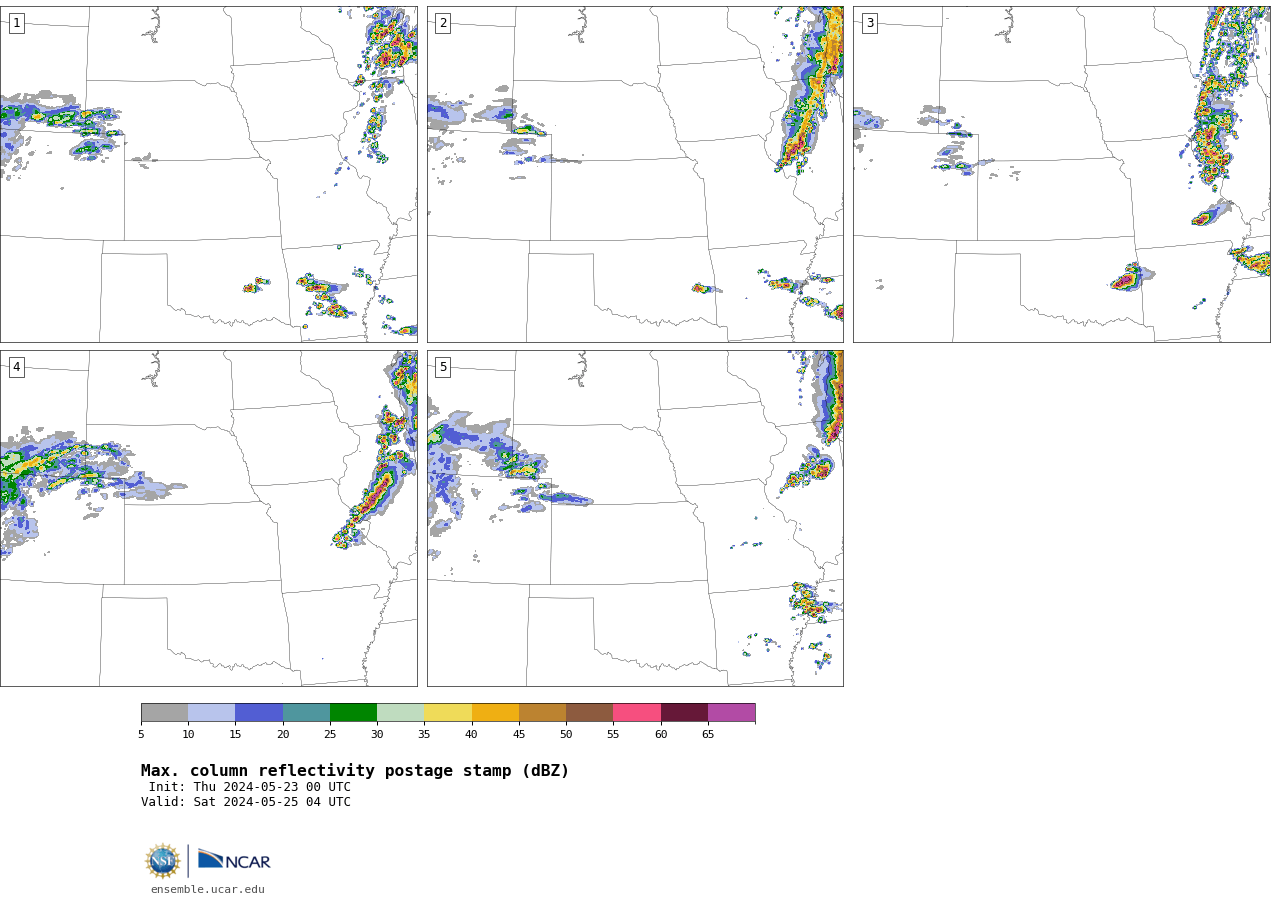
Task: Click the colorbar tick label 50
Action: [566, 735]
